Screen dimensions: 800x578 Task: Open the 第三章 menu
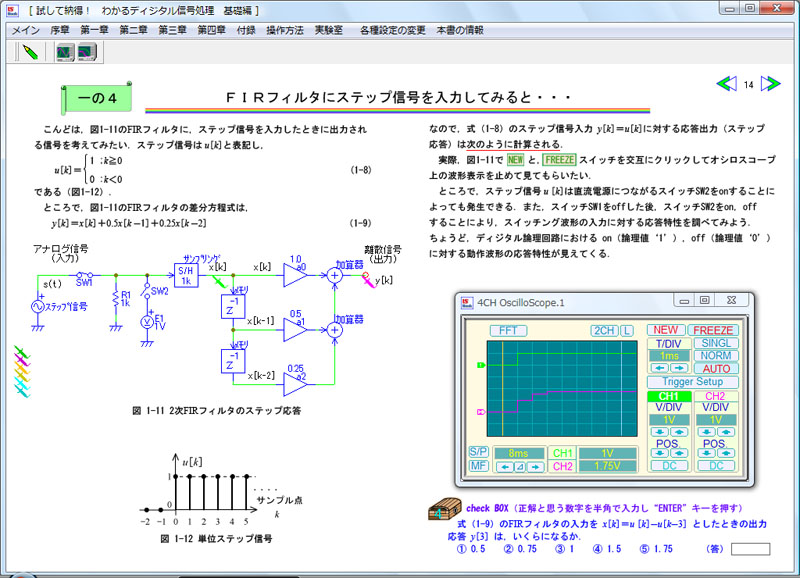pos(172,30)
